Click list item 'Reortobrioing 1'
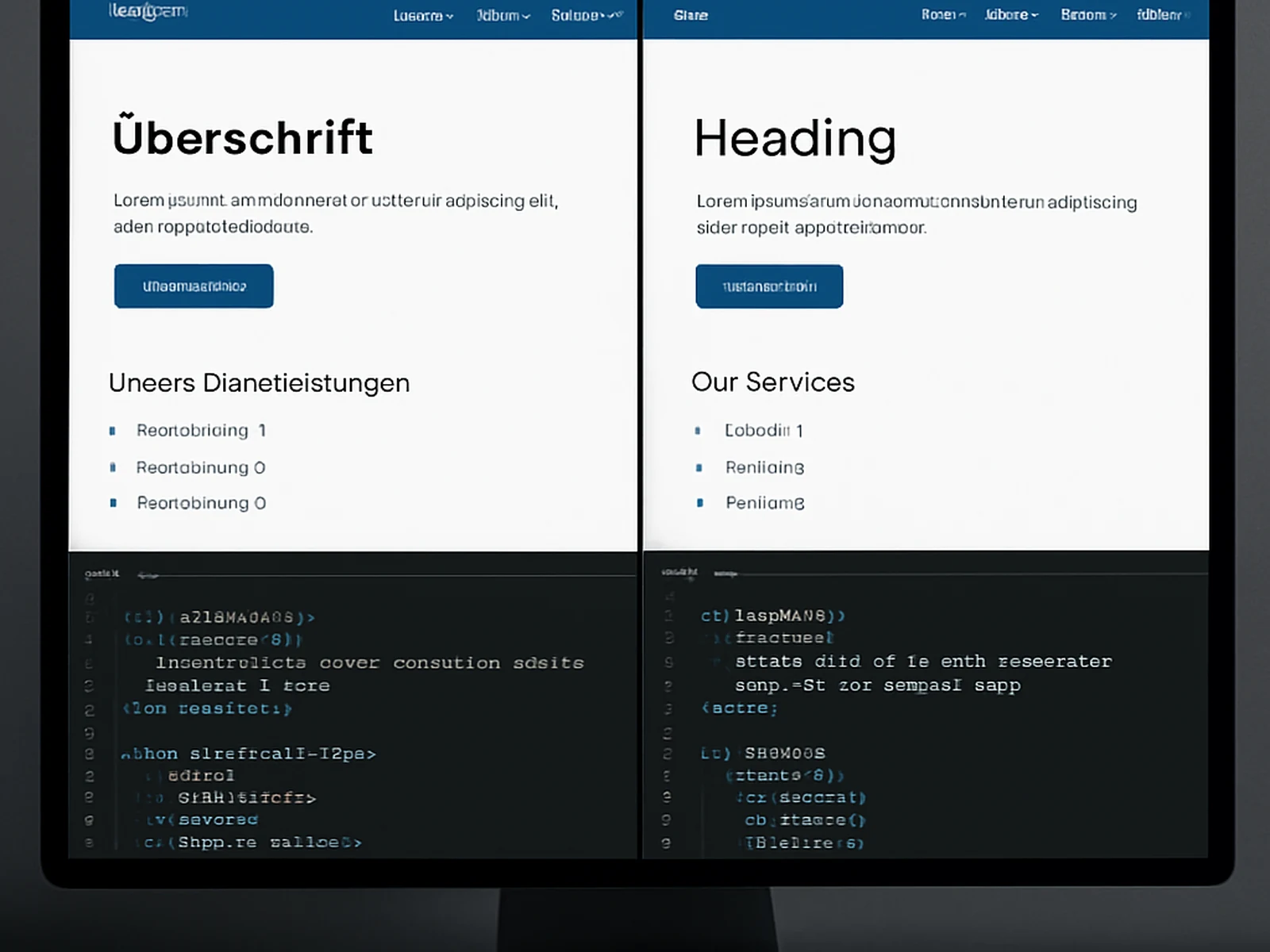 (x=201, y=431)
